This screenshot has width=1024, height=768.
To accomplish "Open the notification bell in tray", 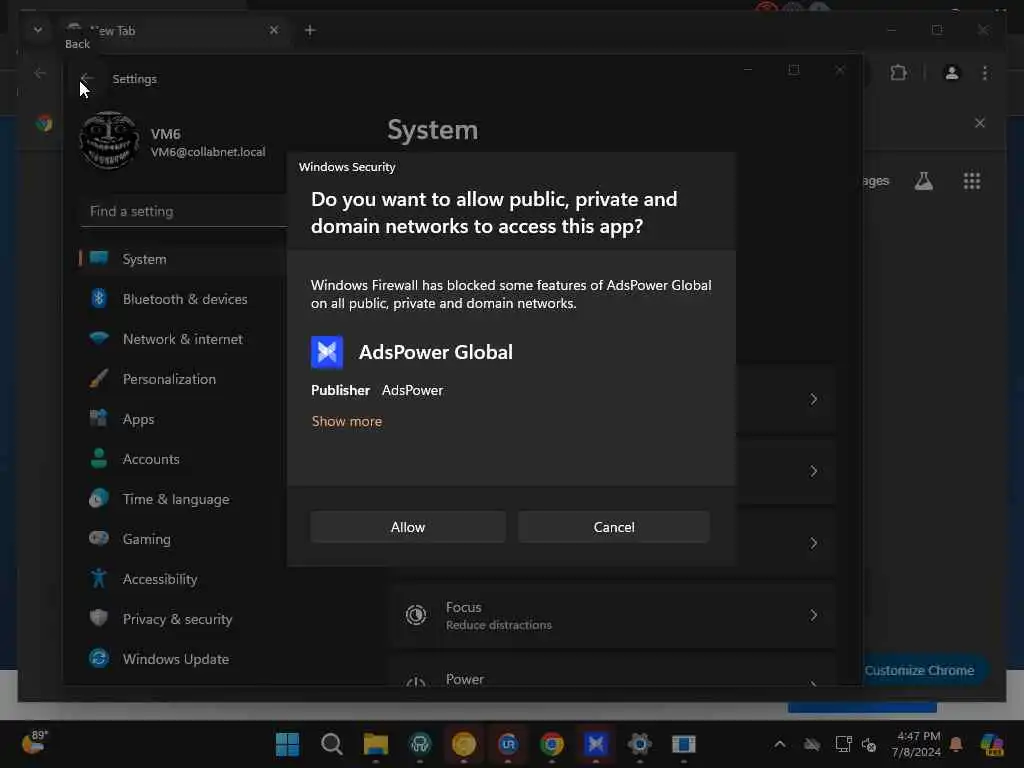I will coord(956,744).
